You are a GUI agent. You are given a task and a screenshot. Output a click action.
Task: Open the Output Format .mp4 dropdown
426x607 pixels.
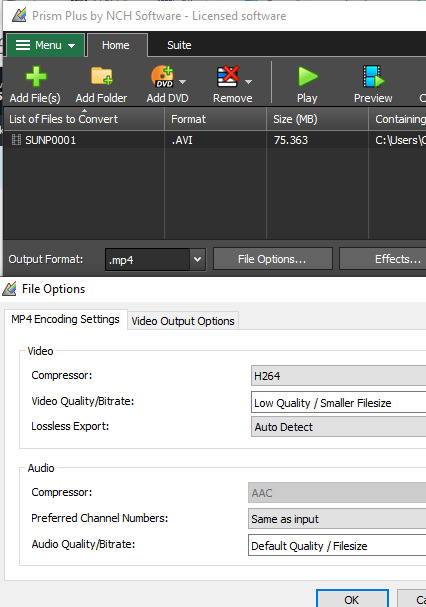tap(155, 259)
